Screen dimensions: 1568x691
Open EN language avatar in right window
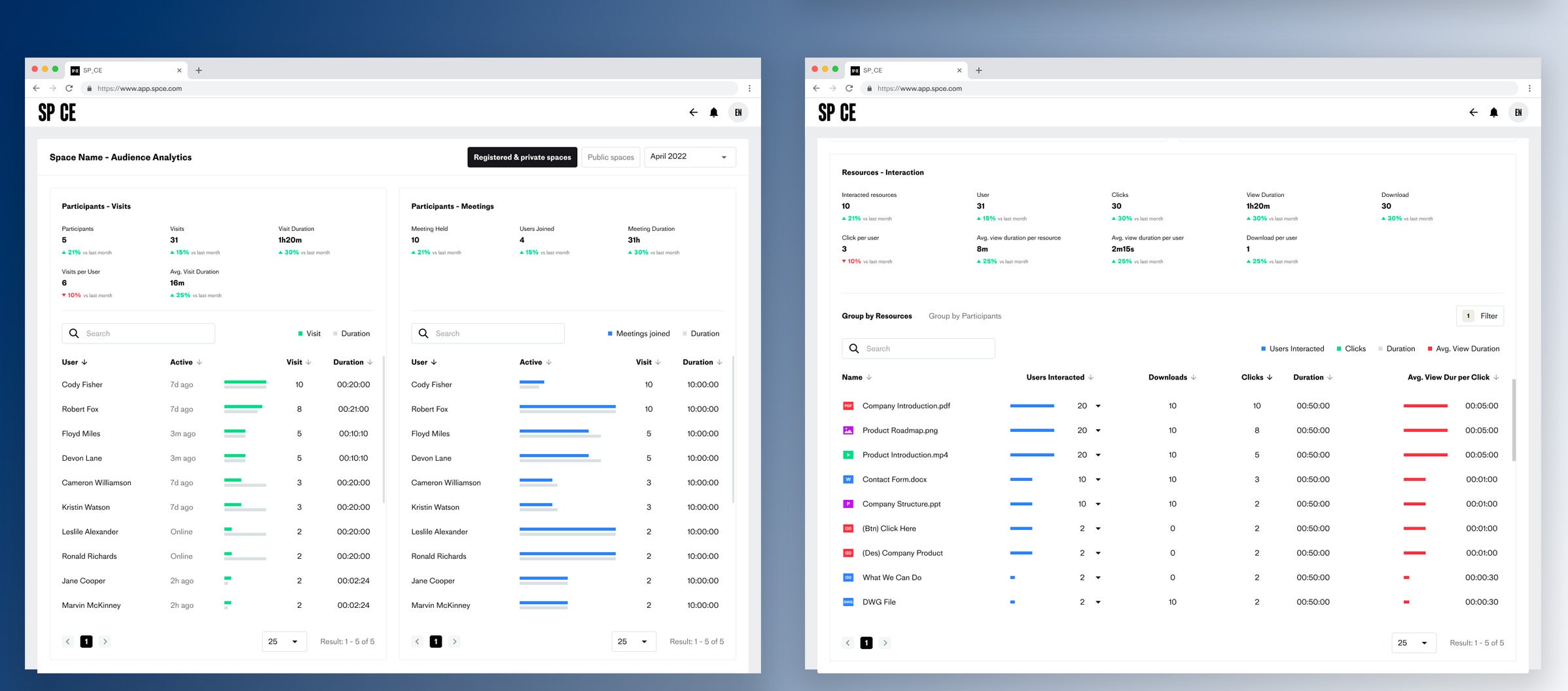[1518, 113]
